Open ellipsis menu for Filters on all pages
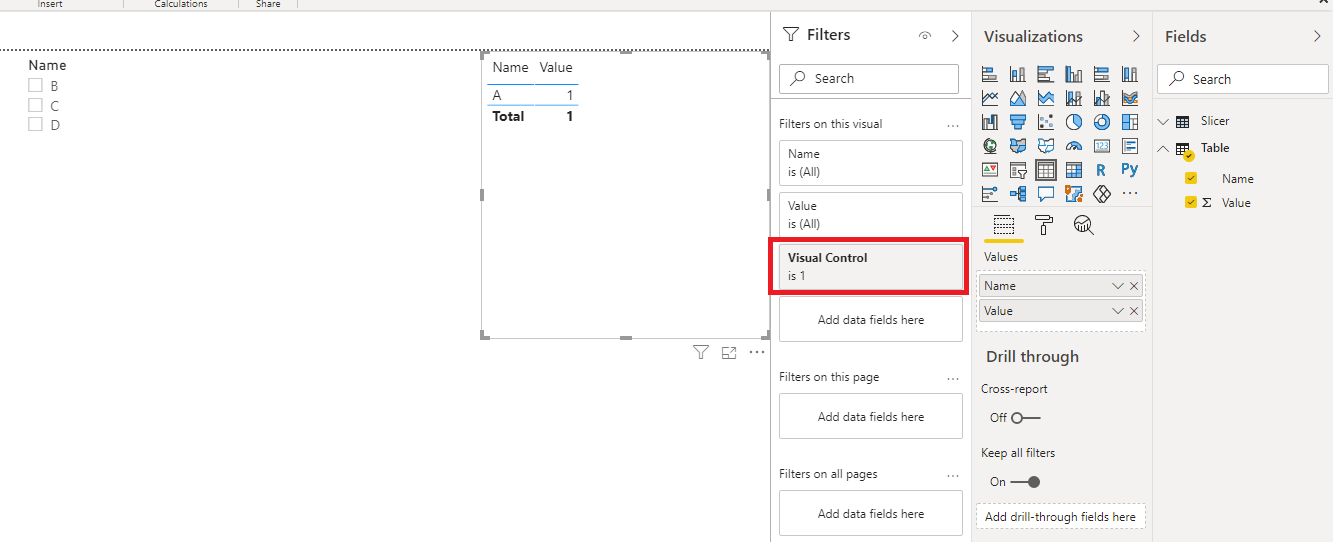Image resolution: width=1333 pixels, height=542 pixels. pos(953,475)
